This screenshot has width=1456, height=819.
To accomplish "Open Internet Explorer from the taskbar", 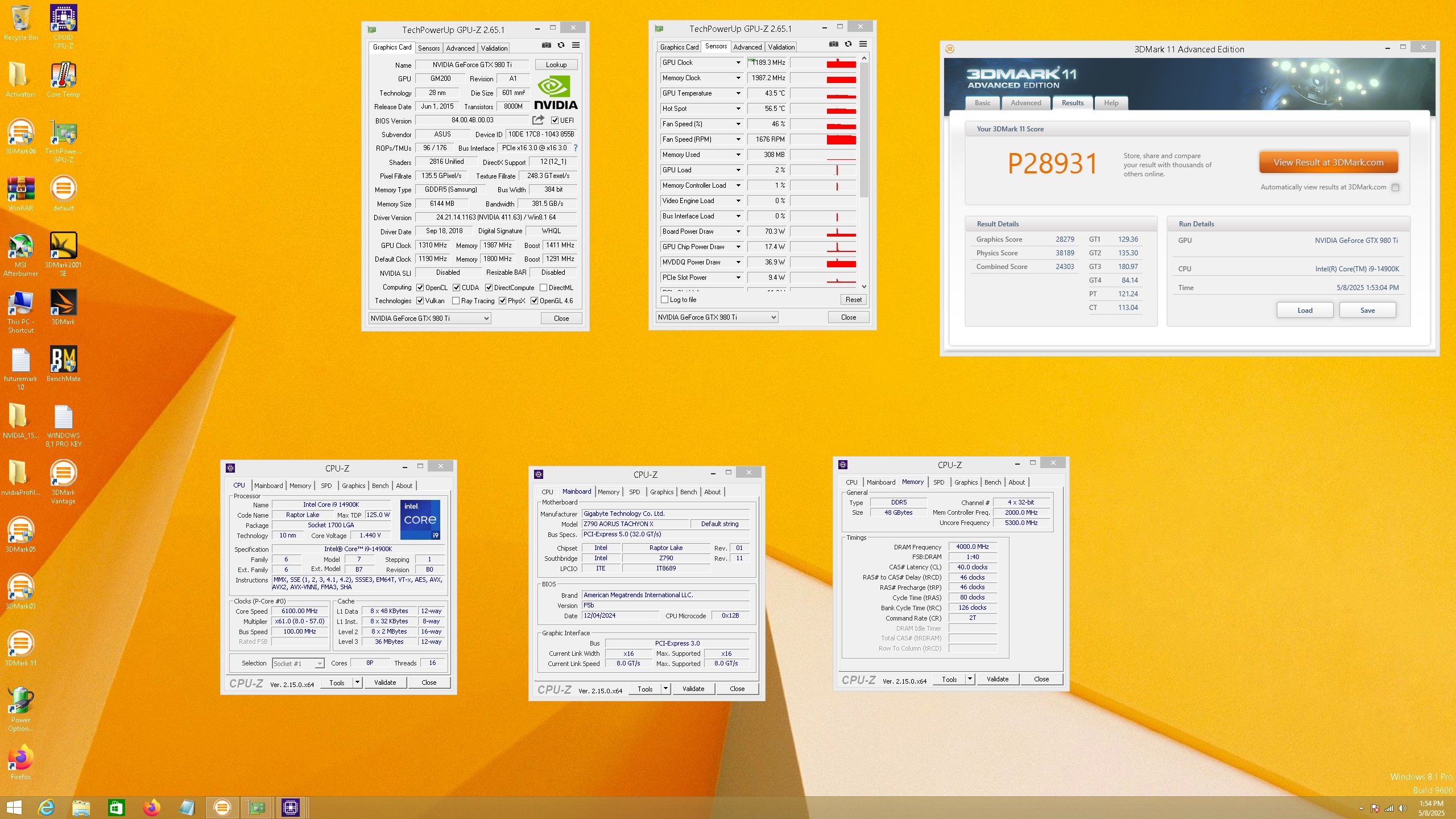I will coord(46,808).
